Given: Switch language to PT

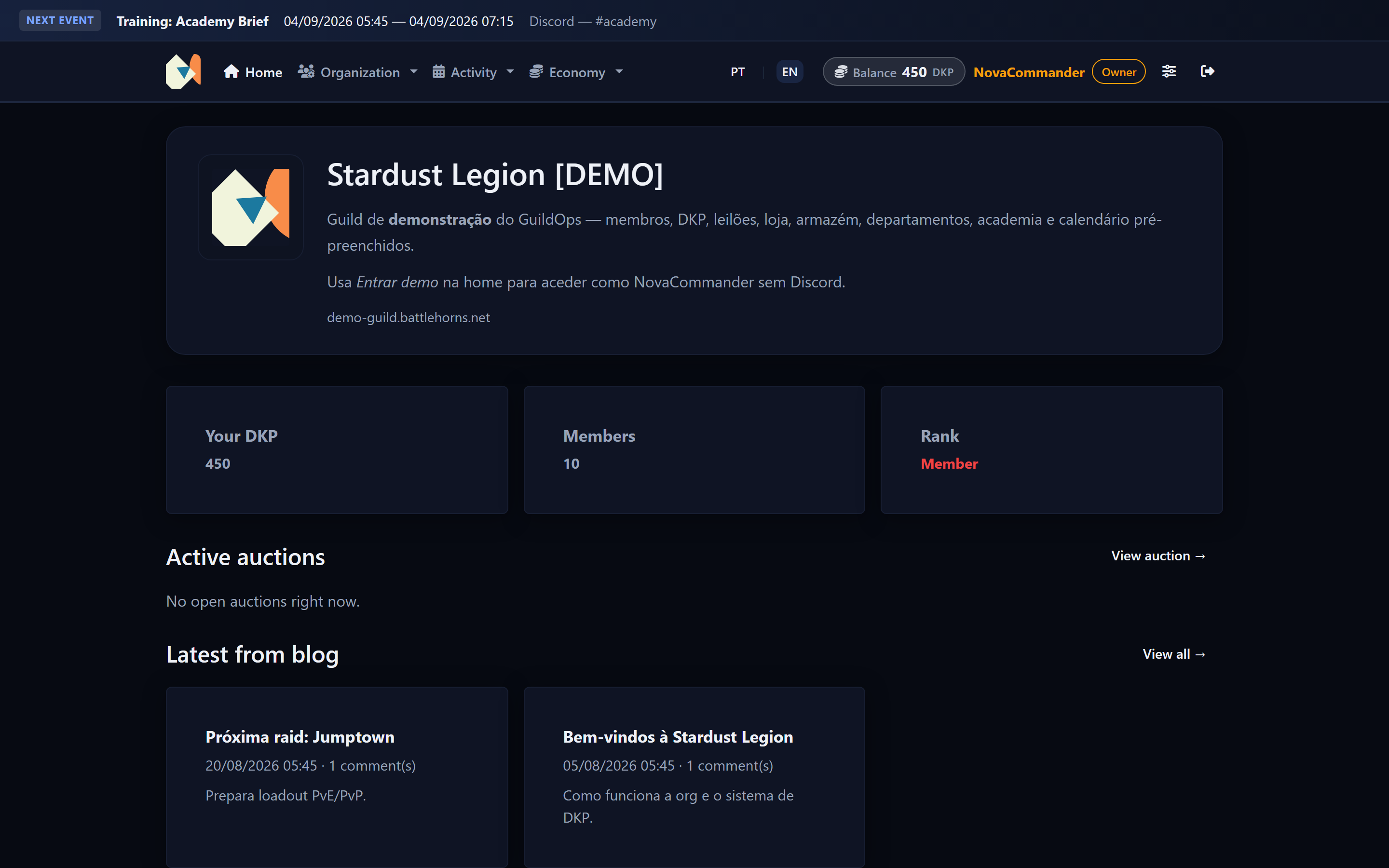Looking at the screenshot, I should pos(737,72).
